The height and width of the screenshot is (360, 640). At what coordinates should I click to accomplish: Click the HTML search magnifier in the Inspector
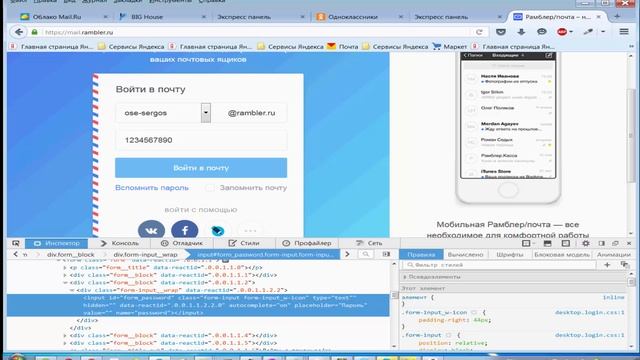point(366,254)
